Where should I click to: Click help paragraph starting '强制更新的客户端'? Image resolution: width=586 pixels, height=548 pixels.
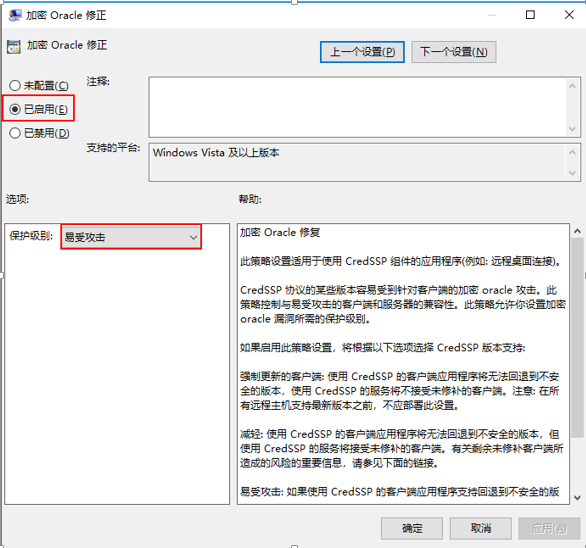click(x=400, y=391)
